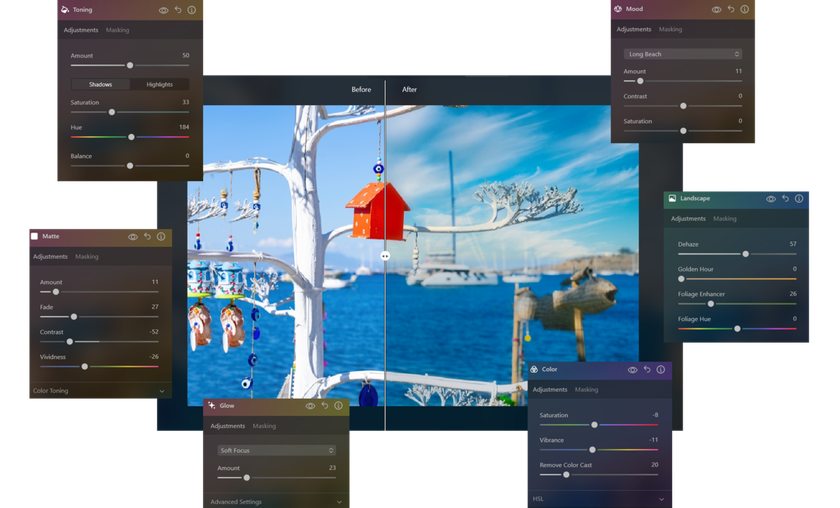Screen dimensions: 840x508
Task: Toggle visibility eye in Toning panel
Action: [x=163, y=10]
